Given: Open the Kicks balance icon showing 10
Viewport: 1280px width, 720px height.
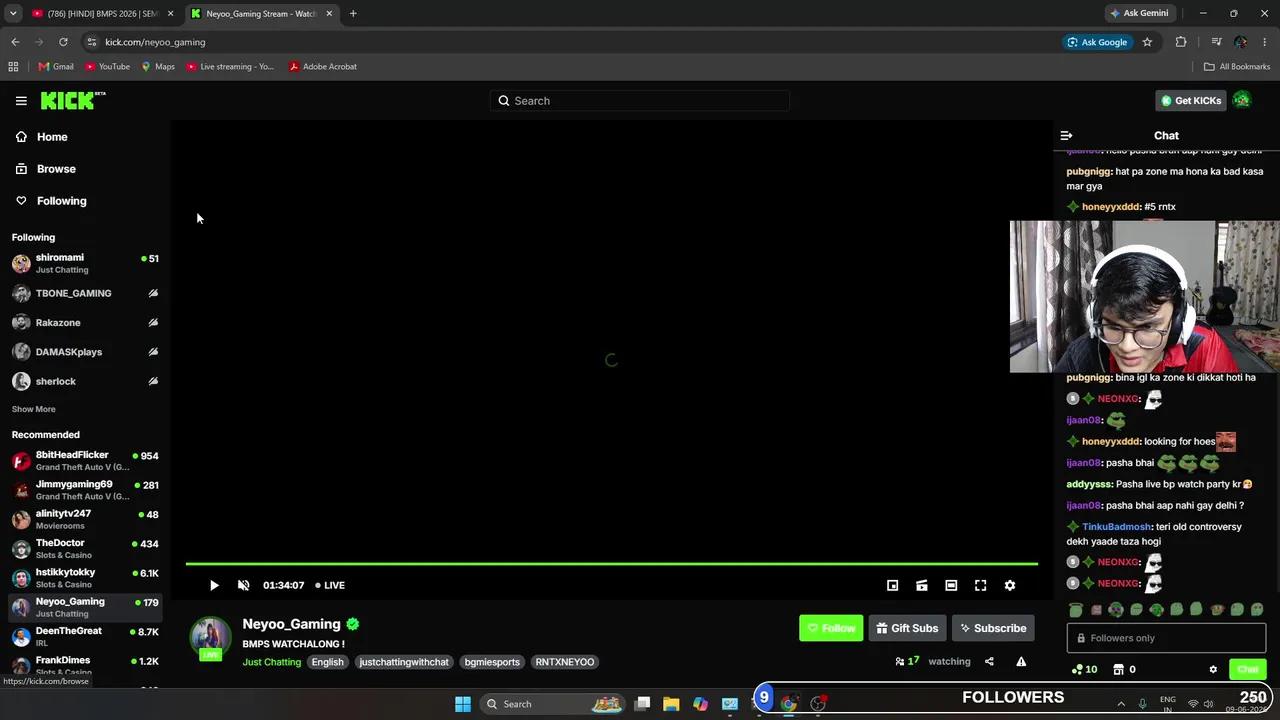Looking at the screenshot, I should click(x=1084, y=670).
